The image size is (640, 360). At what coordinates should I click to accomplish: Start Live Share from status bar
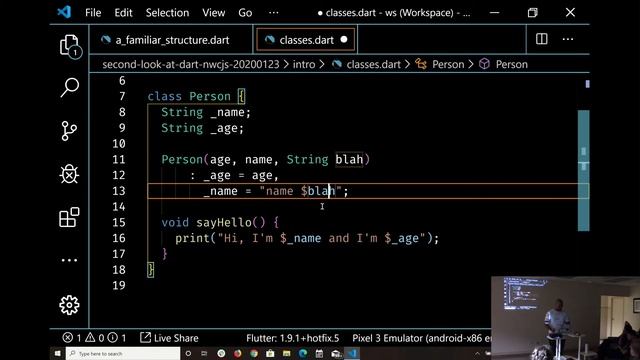coord(169,338)
